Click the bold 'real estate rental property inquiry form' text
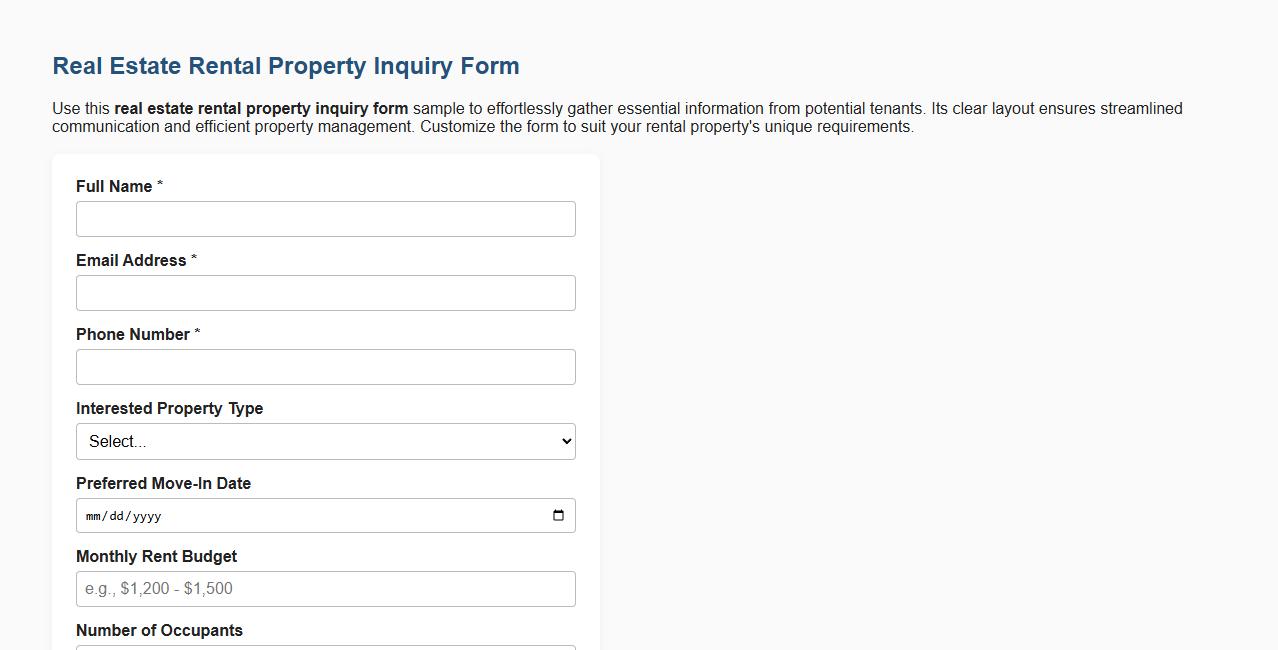 pos(261,108)
